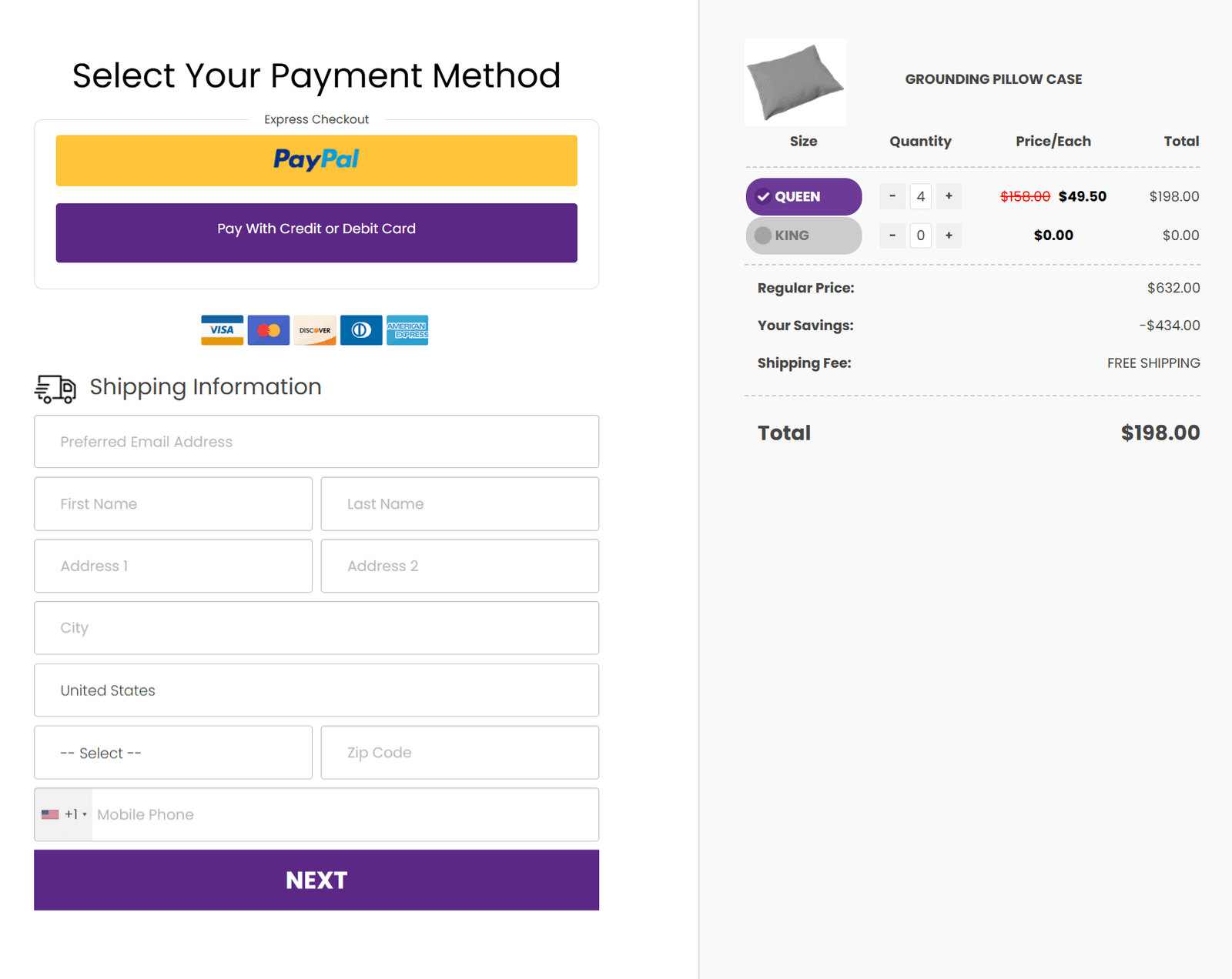Select the King size option
This screenshot has height=979, width=1232.
coord(803,236)
